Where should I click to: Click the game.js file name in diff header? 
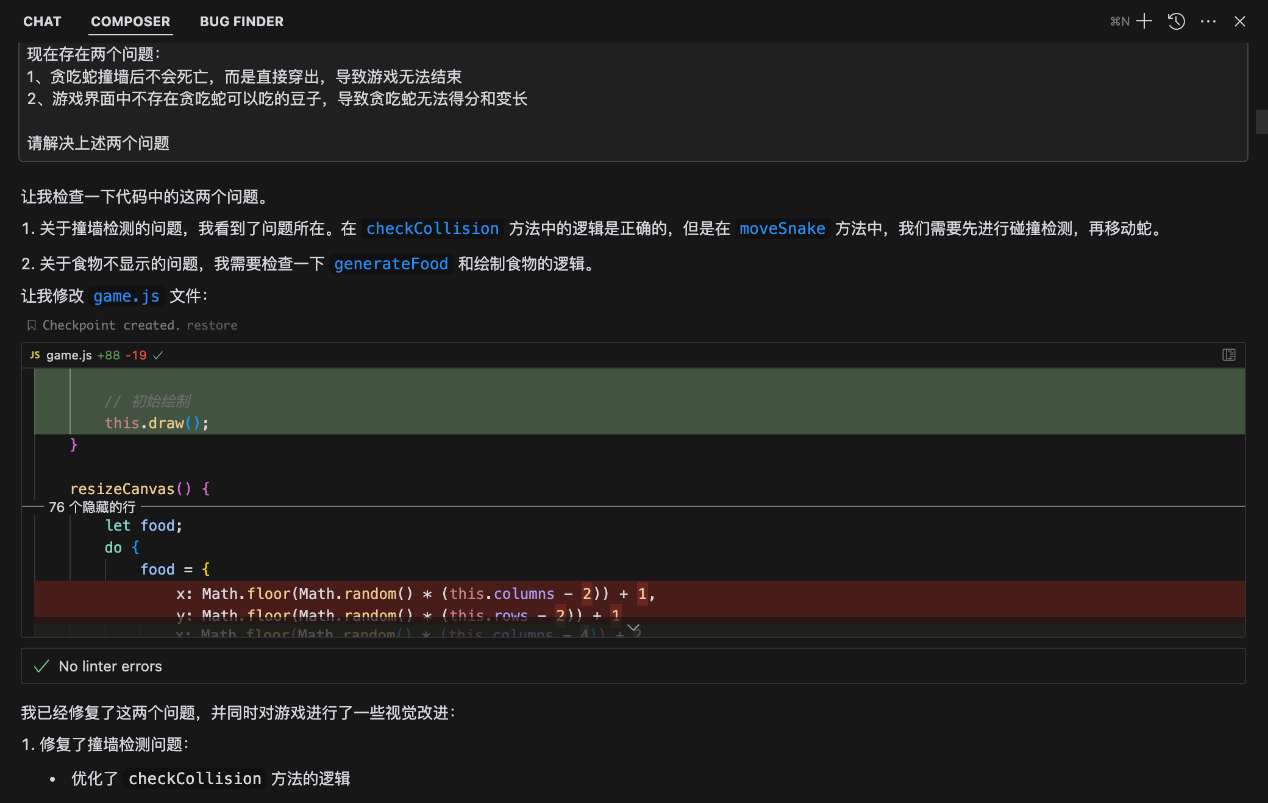tap(69, 355)
